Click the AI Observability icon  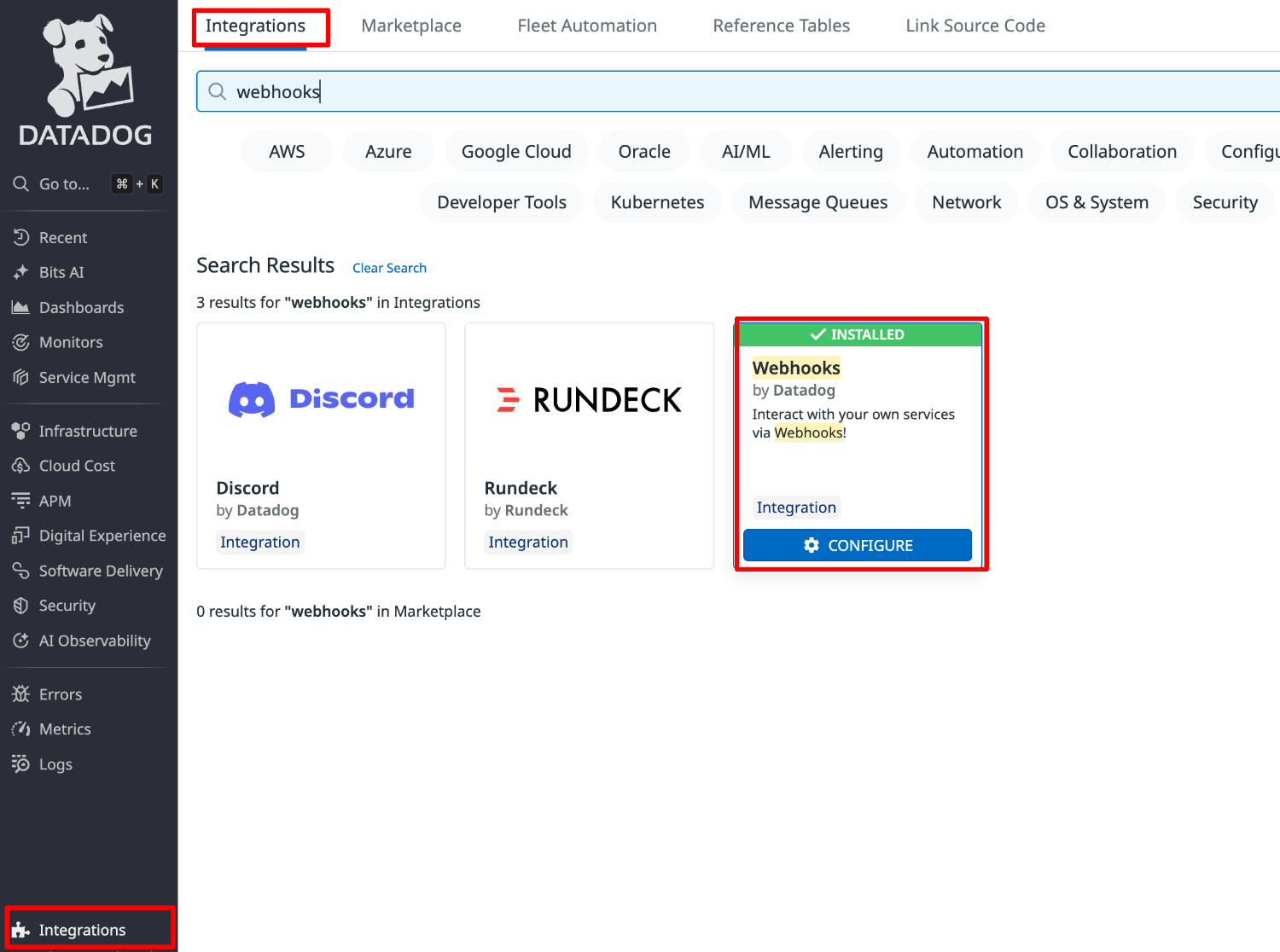(21, 641)
